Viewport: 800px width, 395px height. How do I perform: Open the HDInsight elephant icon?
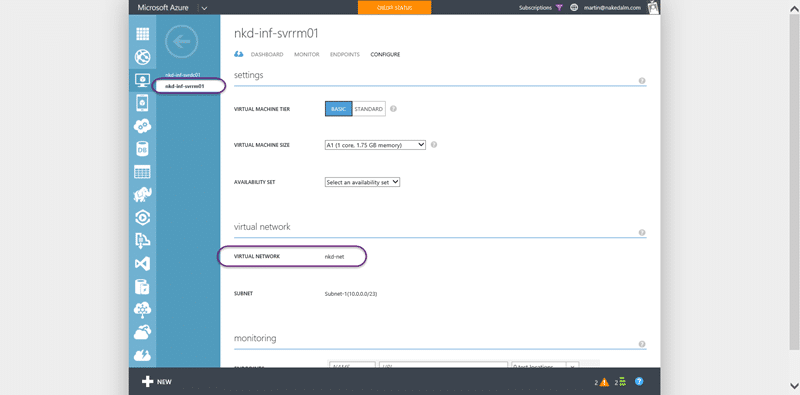click(x=142, y=194)
